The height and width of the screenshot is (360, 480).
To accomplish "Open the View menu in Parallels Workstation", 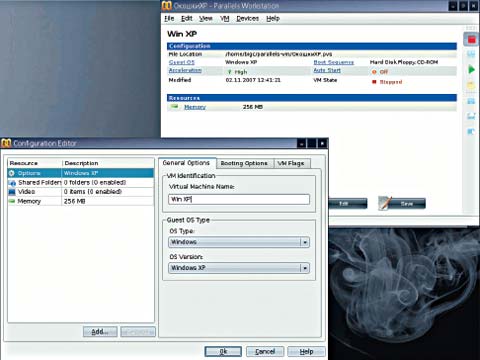I will click(206, 19).
